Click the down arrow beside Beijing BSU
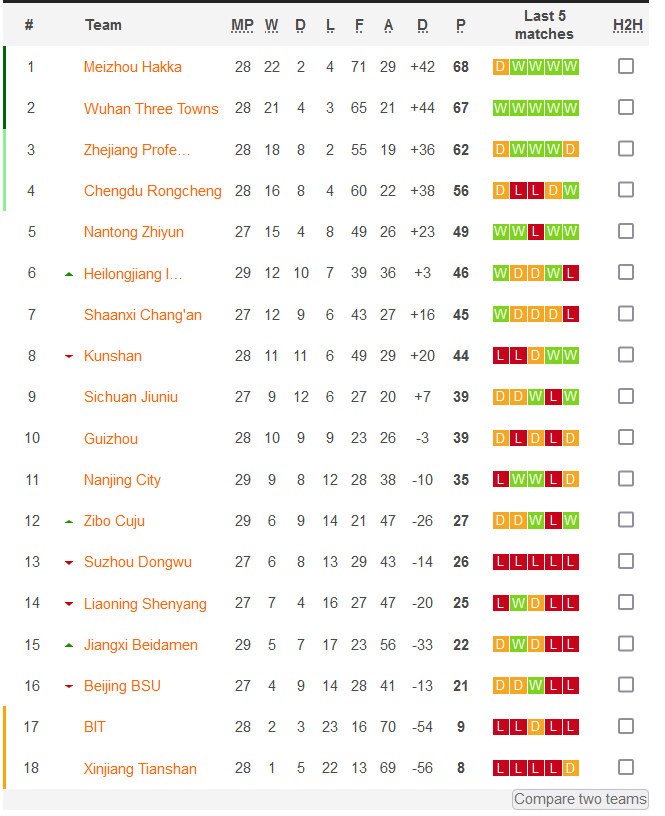 coord(67,685)
